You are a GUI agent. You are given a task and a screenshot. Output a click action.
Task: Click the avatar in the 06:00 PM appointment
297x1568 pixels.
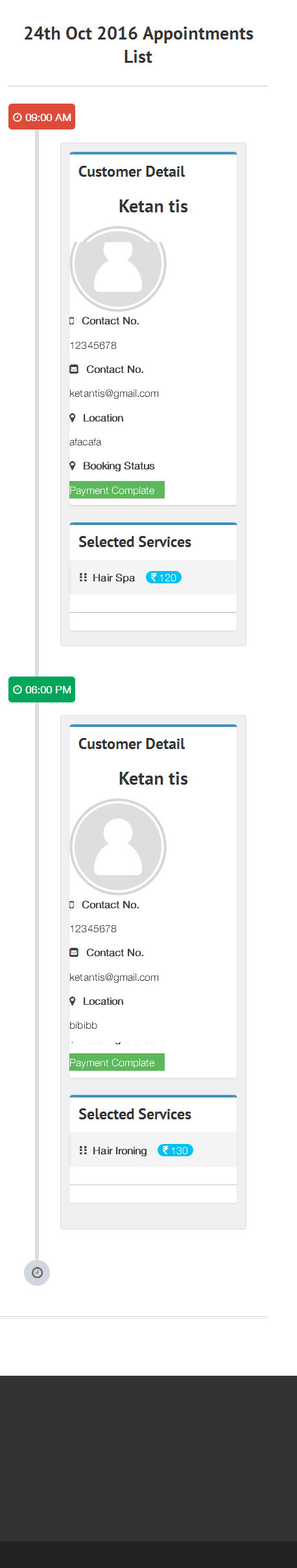pyautogui.click(x=118, y=847)
